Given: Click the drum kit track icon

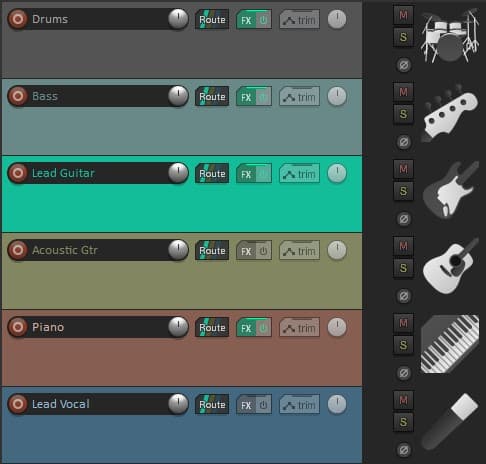Looking at the screenshot, I should point(450,37).
